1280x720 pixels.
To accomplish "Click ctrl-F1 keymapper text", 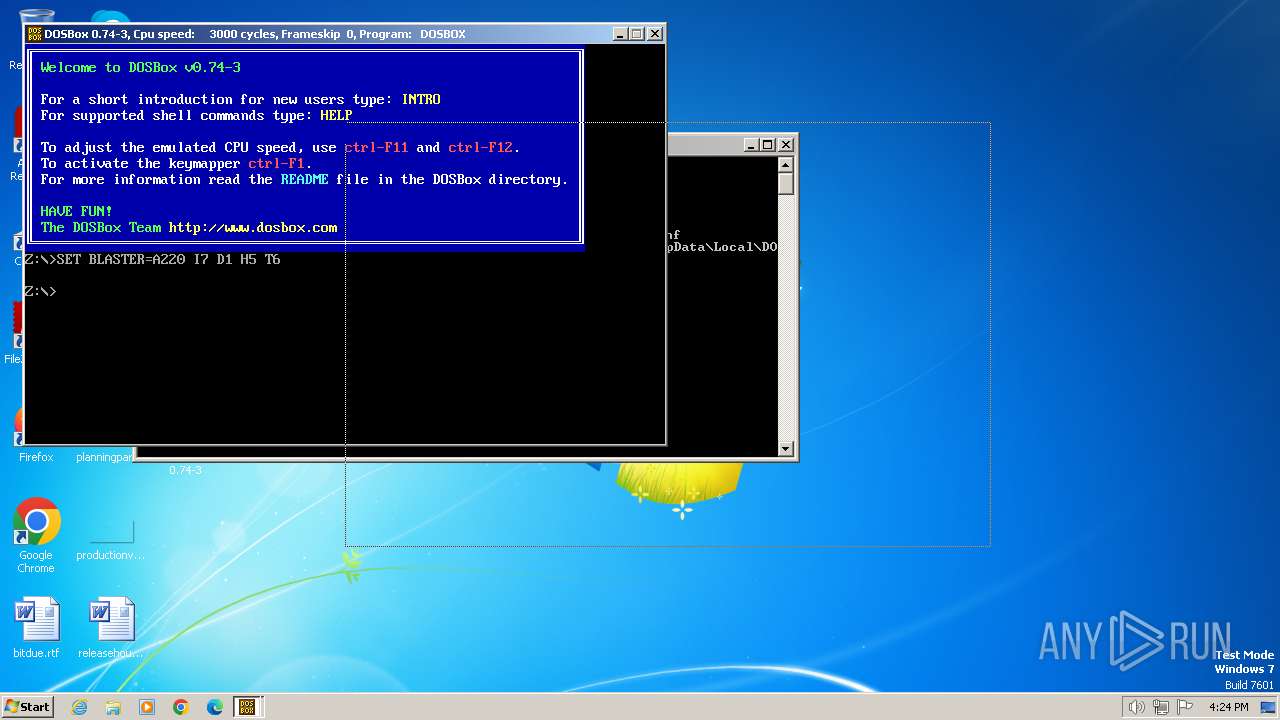I will click(277, 163).
